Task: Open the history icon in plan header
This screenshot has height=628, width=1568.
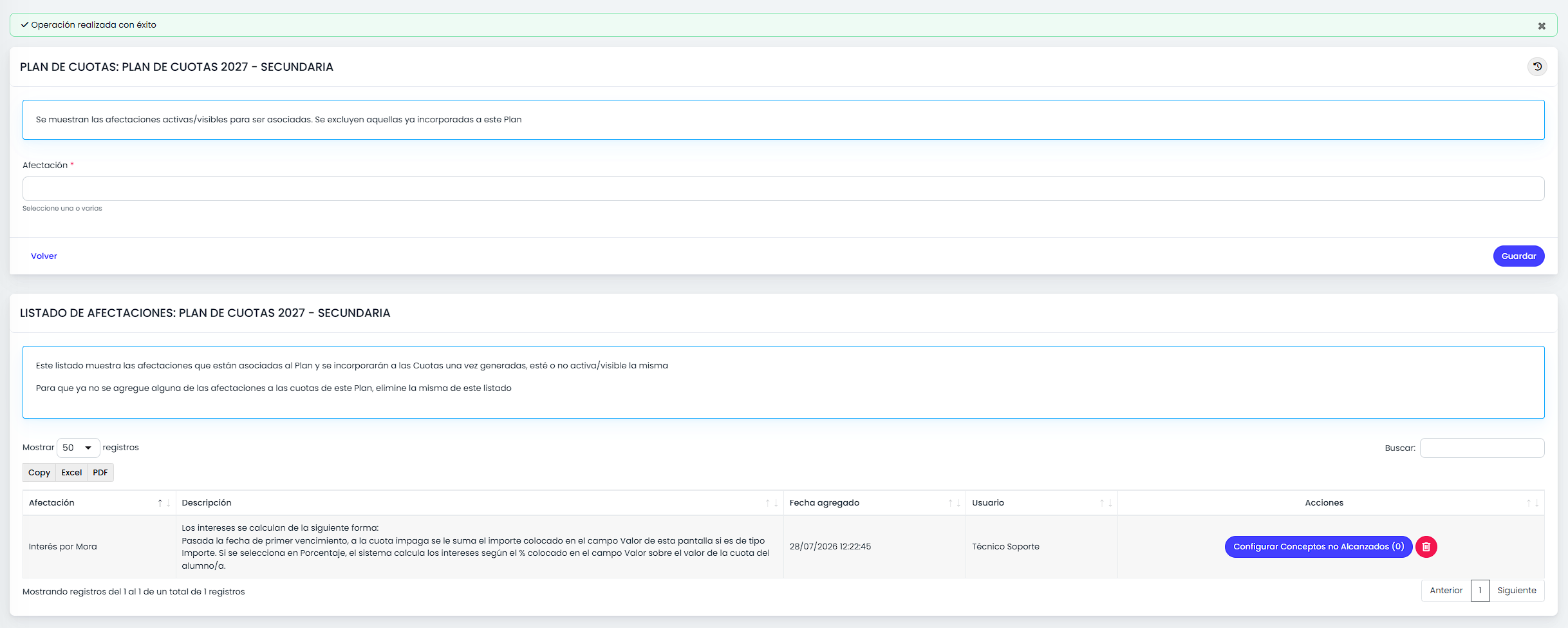Action: click(x=1537, y=66)
